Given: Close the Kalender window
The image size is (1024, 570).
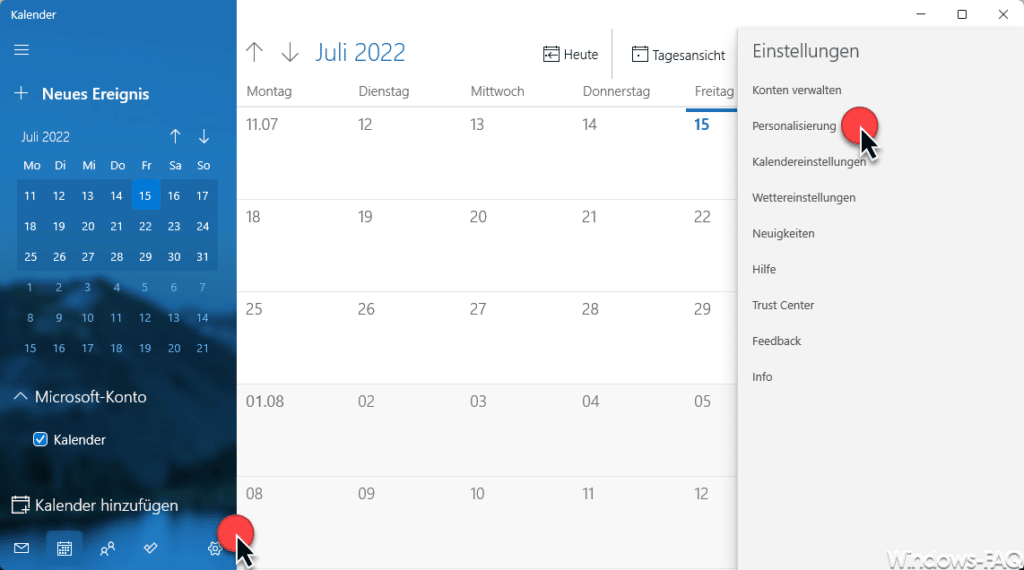Looking at the screenshot, I should (1003, 14).
